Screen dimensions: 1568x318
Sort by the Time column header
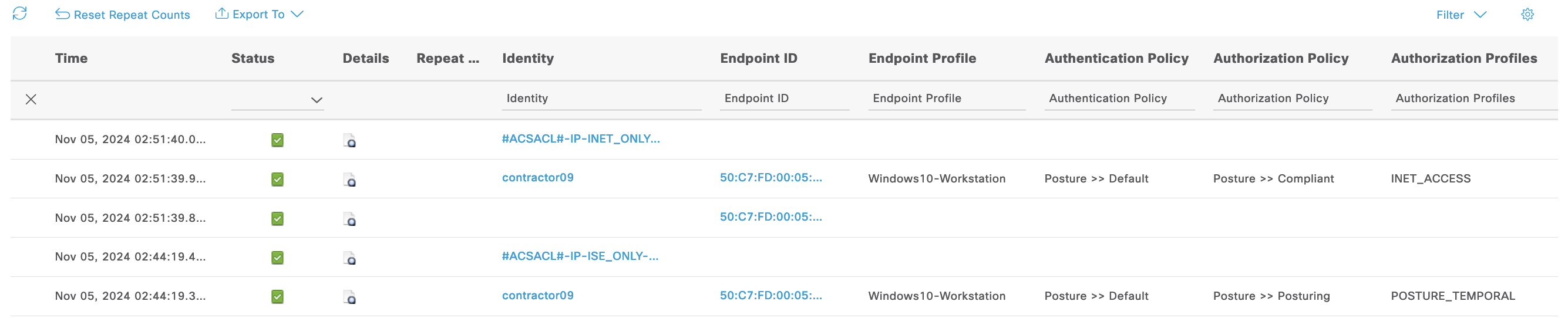point(71,58)
